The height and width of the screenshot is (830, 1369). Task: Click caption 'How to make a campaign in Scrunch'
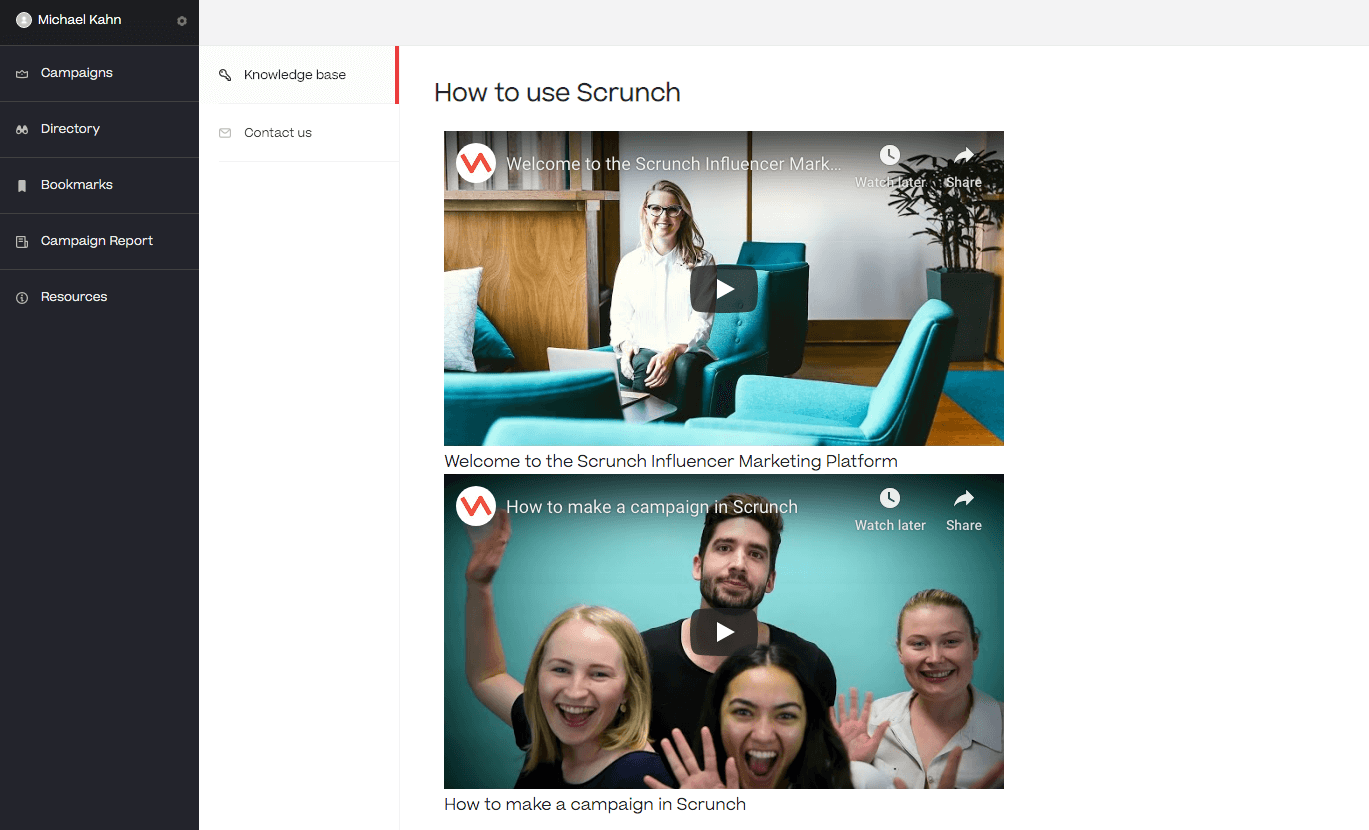(x=595, y=804)
